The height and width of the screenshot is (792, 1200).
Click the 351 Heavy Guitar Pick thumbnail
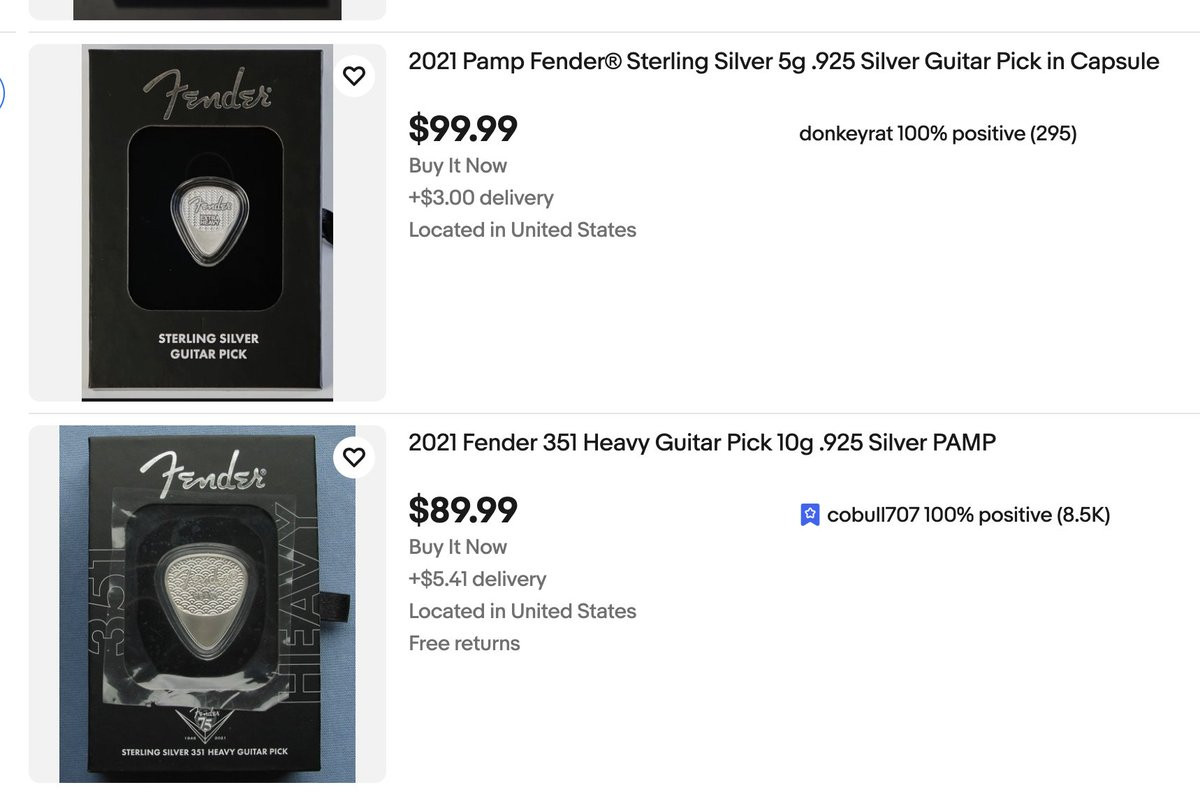(x=207, y=603)
